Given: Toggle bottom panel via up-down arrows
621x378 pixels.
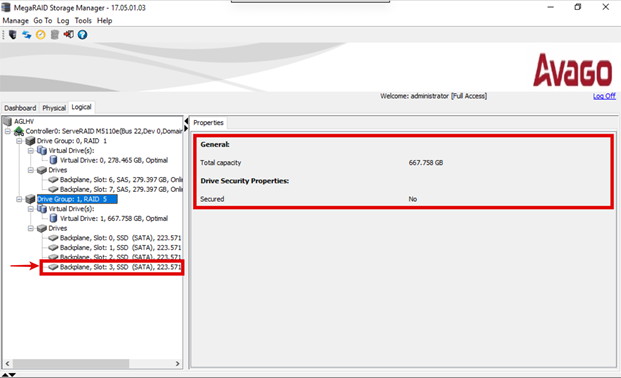Looking at the screenshot, I should point(9,375).
